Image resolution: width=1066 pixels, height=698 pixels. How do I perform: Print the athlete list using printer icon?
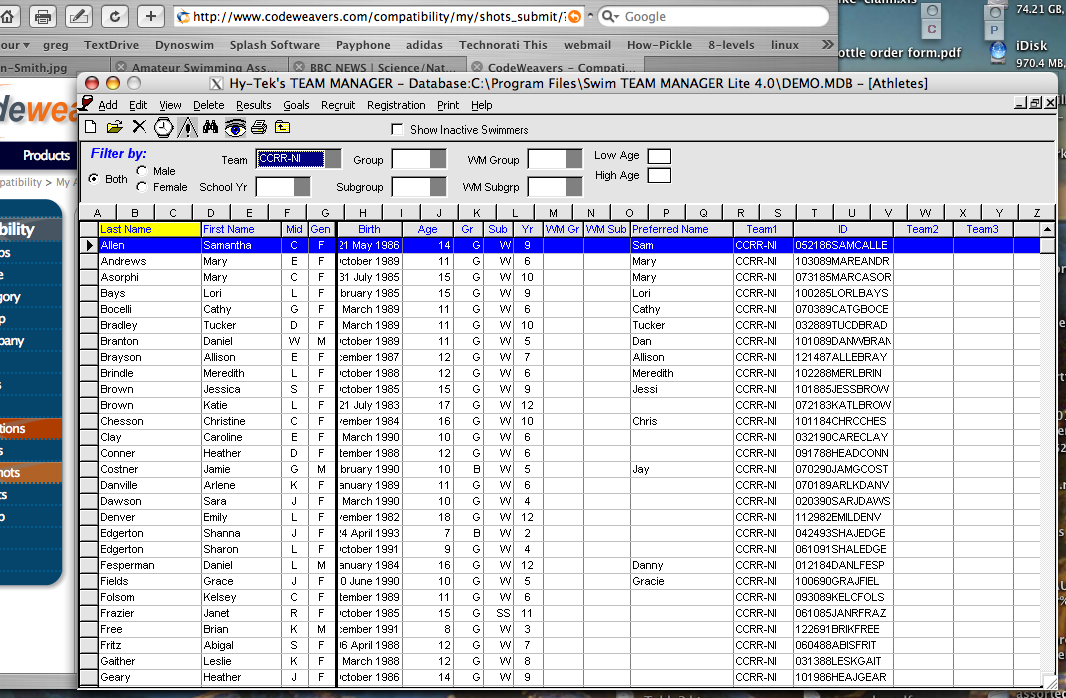click(x=259, y=127)
